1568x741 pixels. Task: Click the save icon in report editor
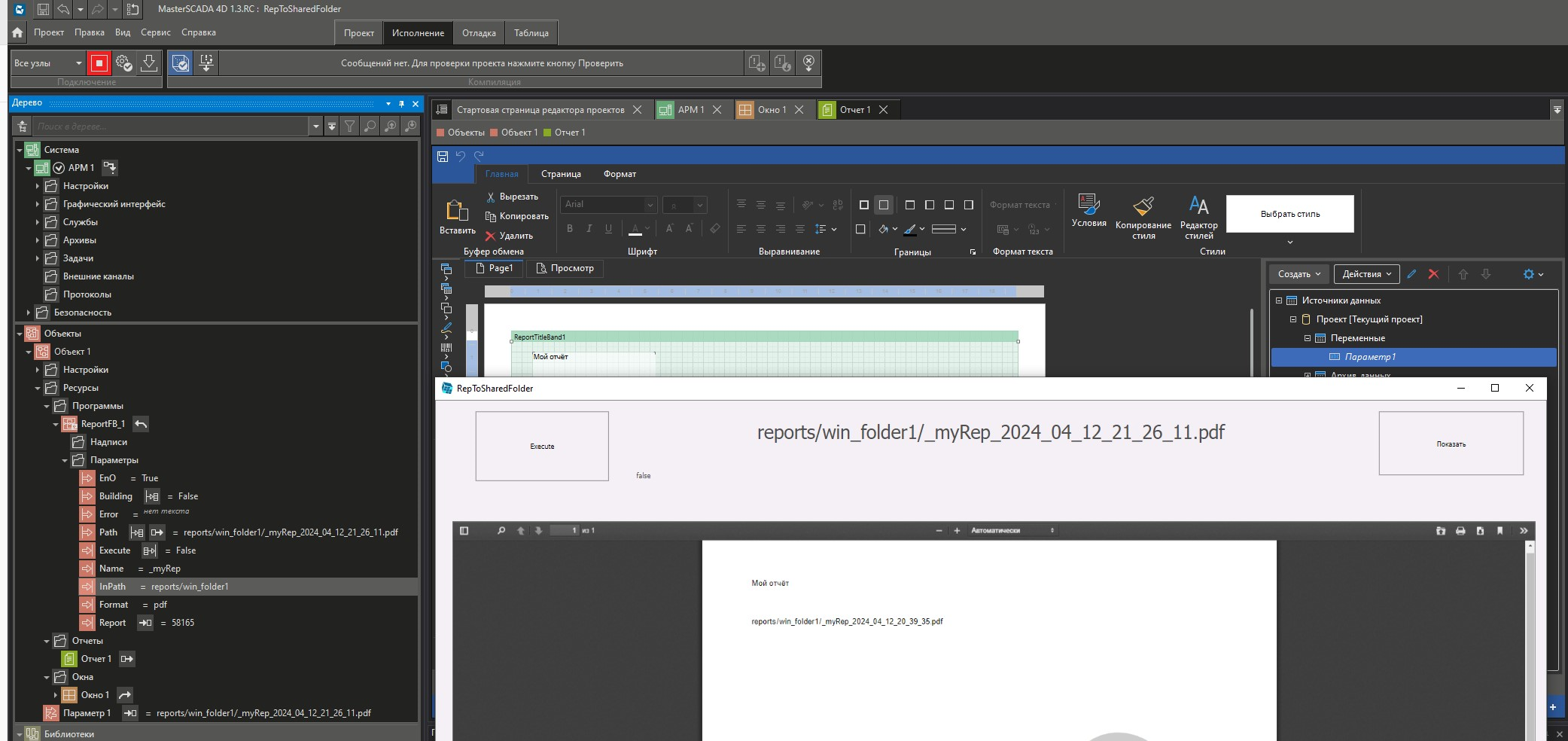[x=443, y=157]
